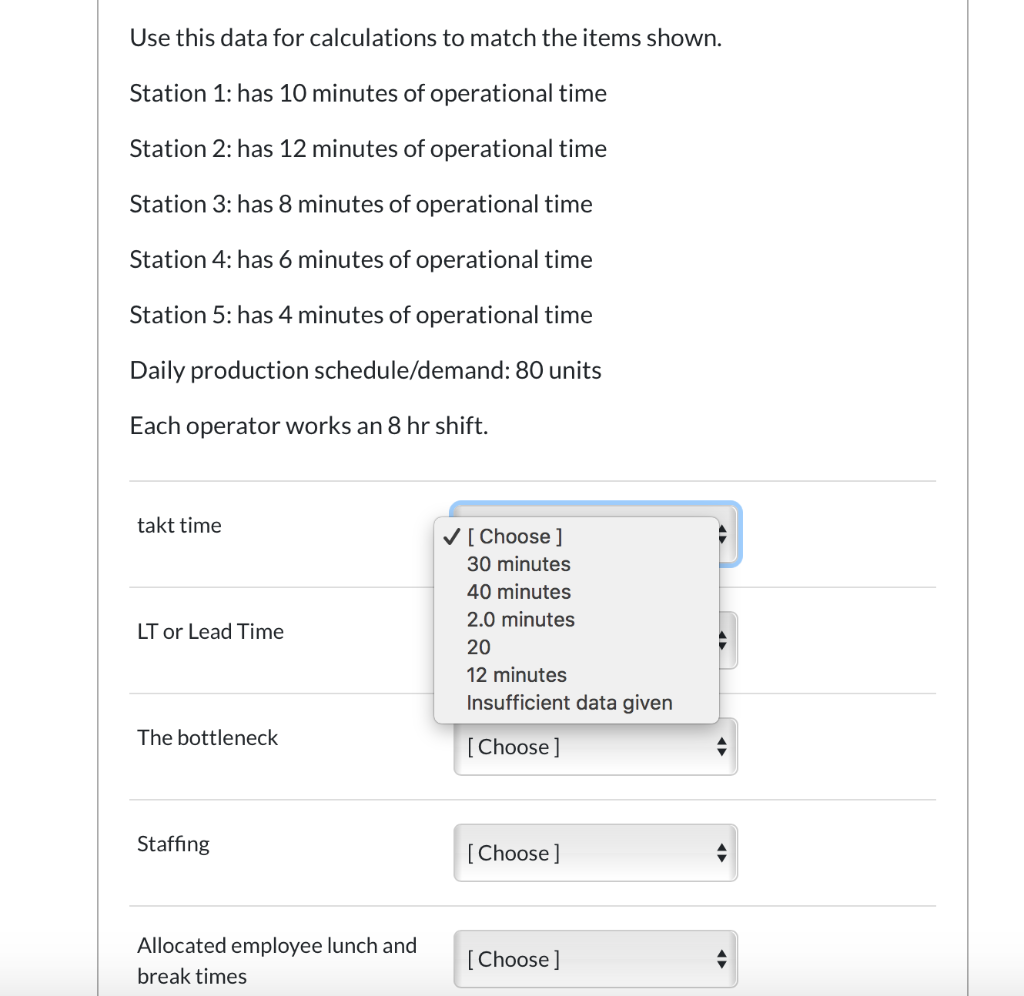Open the bottleneck answer dropdown

[595, 746]
